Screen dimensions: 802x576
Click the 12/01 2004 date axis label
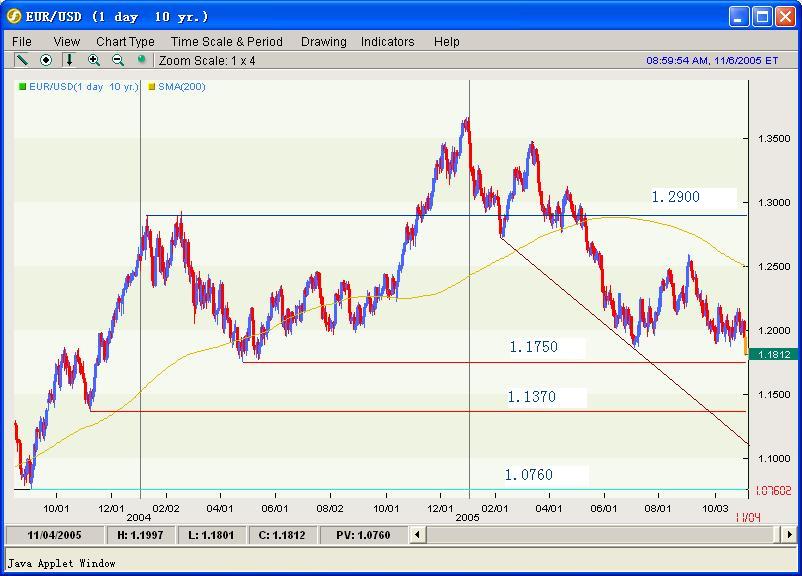(x=111, y=508)
